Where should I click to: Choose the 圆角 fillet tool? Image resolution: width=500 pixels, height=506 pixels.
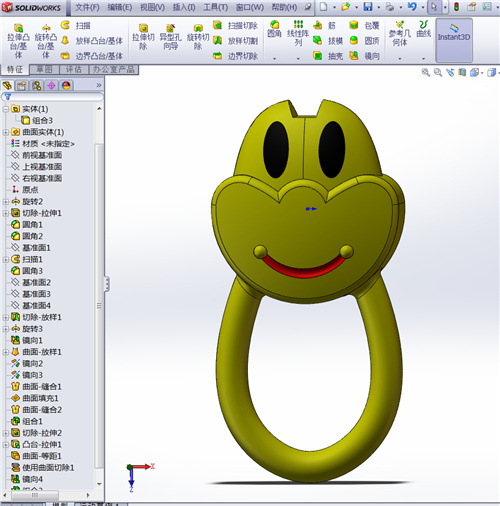tap(274, 29)
